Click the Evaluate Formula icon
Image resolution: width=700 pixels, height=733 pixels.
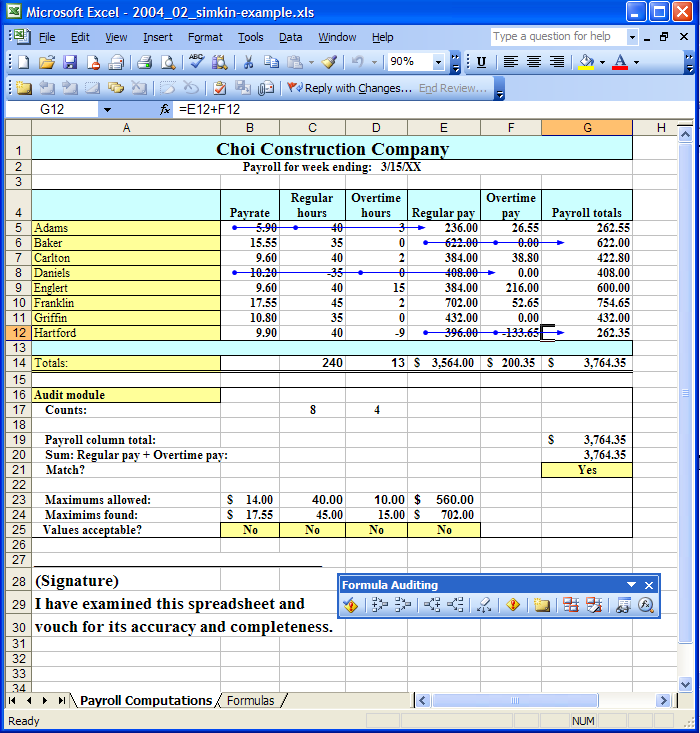(646, 605)
